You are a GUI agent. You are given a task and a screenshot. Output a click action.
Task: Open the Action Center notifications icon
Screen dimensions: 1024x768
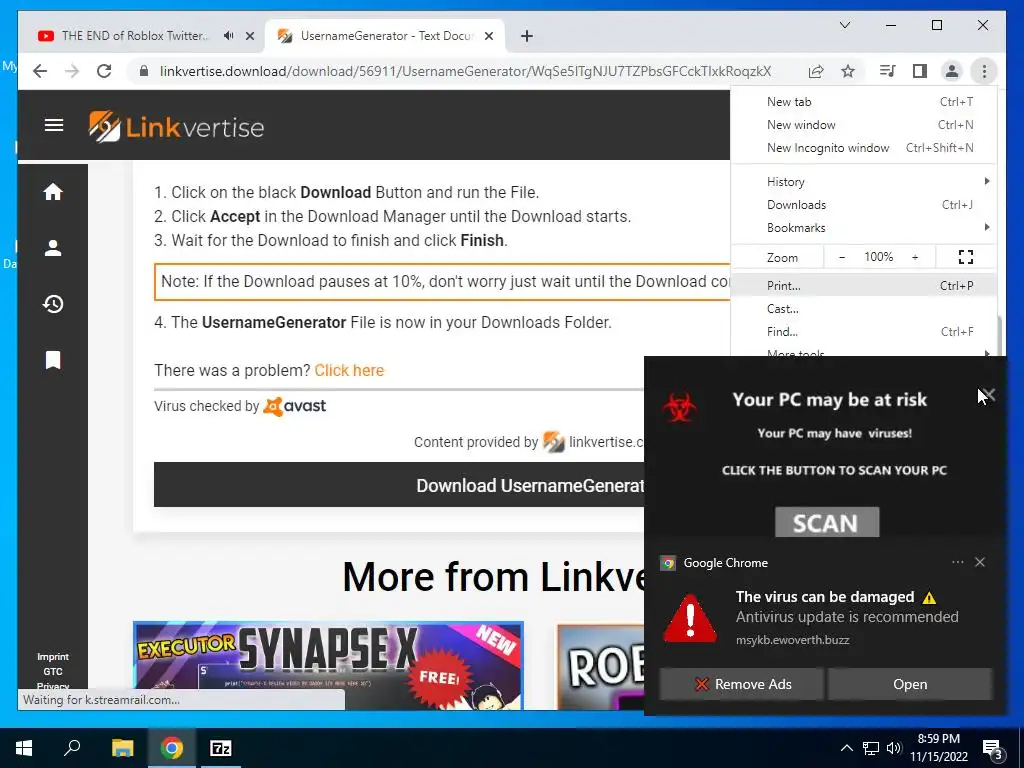pos(993,748)
